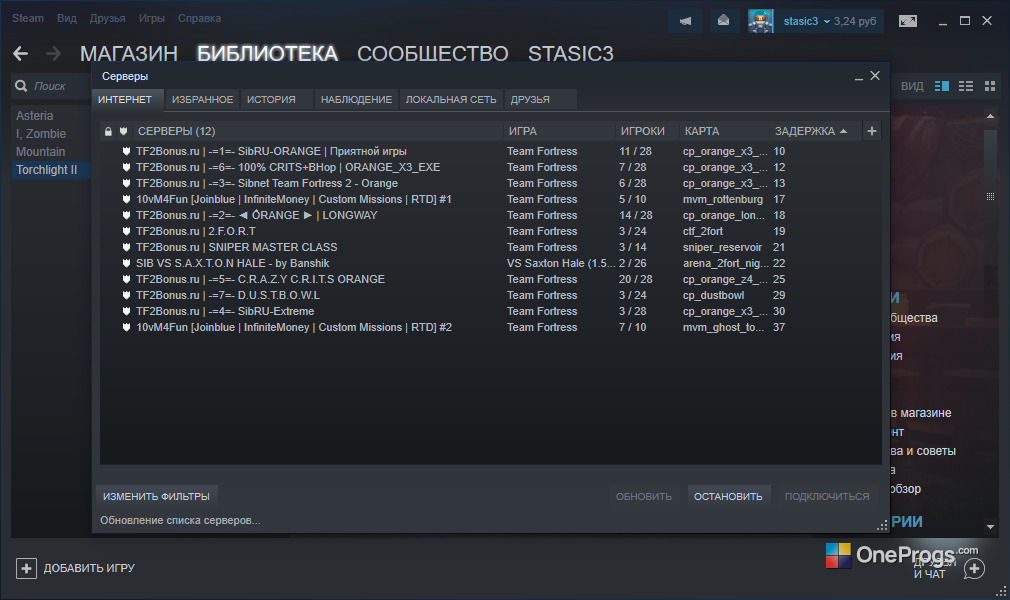
Task: Select server 100% CRITS+BHop ORANGE_X3_EXE
Action: click(491, 168)
